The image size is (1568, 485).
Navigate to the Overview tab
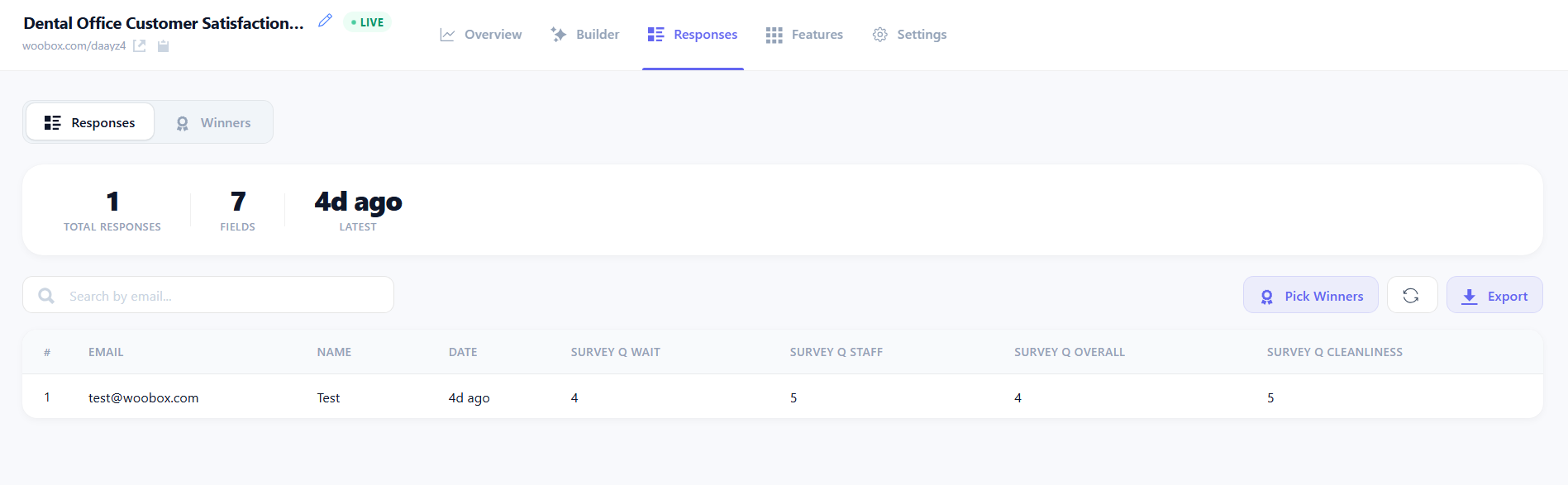click(x=480, y=34)
